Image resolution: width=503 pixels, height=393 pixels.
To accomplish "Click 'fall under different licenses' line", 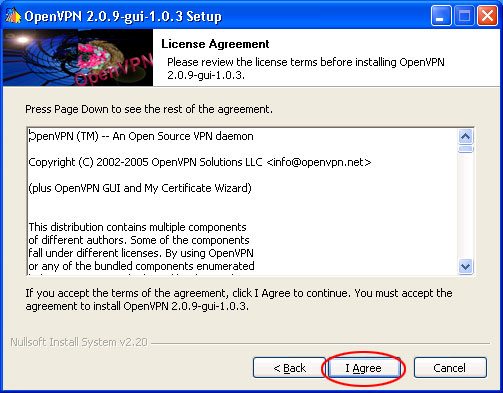I will 141,253.
